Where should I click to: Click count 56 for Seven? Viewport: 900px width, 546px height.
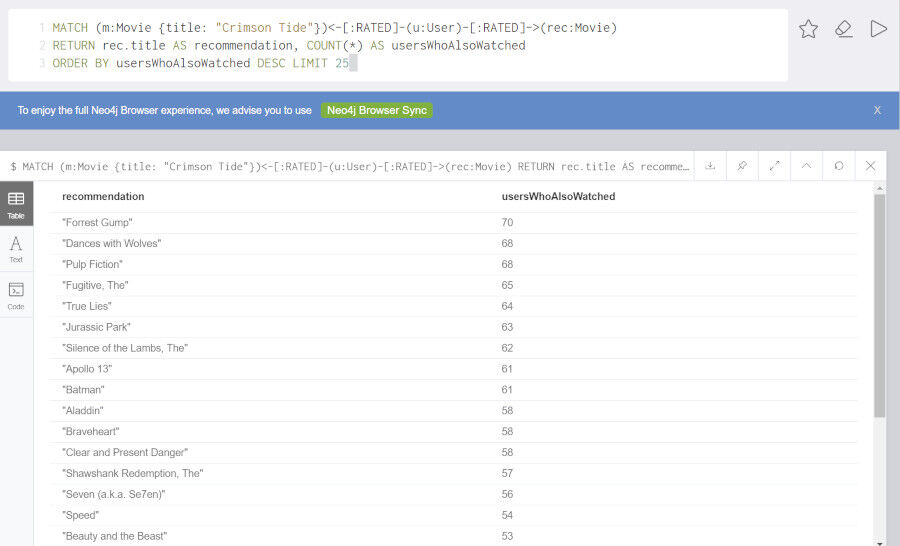507,494
